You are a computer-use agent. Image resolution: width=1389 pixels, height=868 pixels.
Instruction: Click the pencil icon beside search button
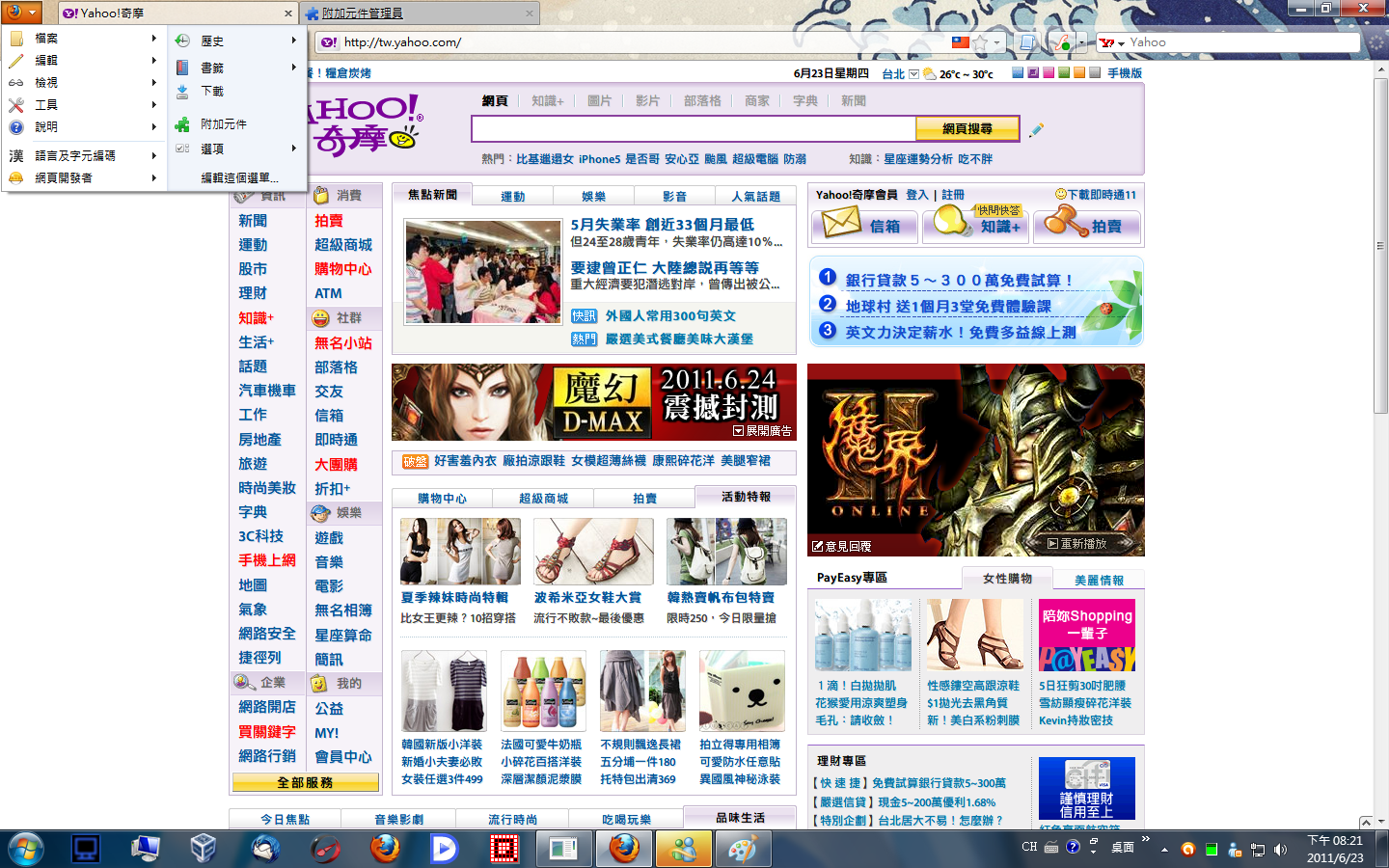[x=1036, y=129]
